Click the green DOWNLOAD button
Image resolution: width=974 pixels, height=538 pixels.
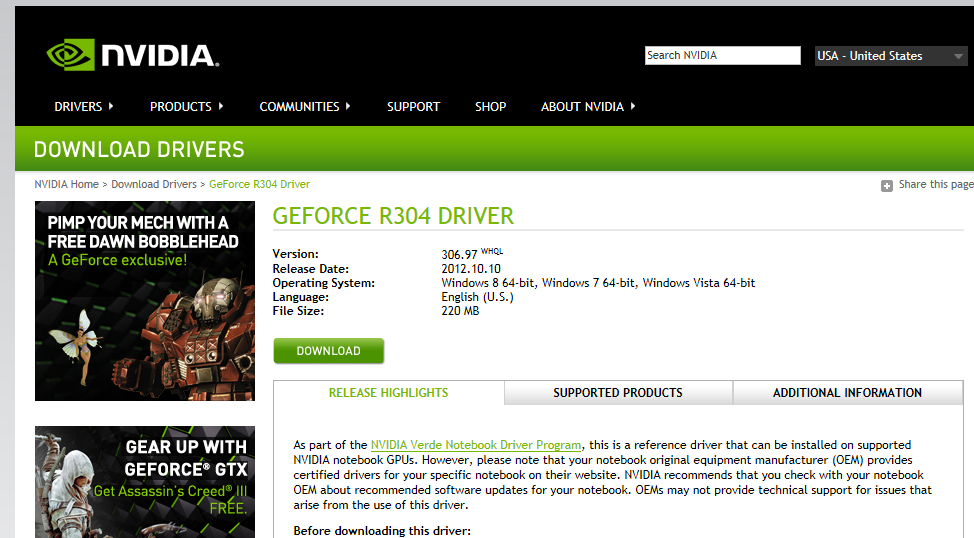(x=329, y=351)
